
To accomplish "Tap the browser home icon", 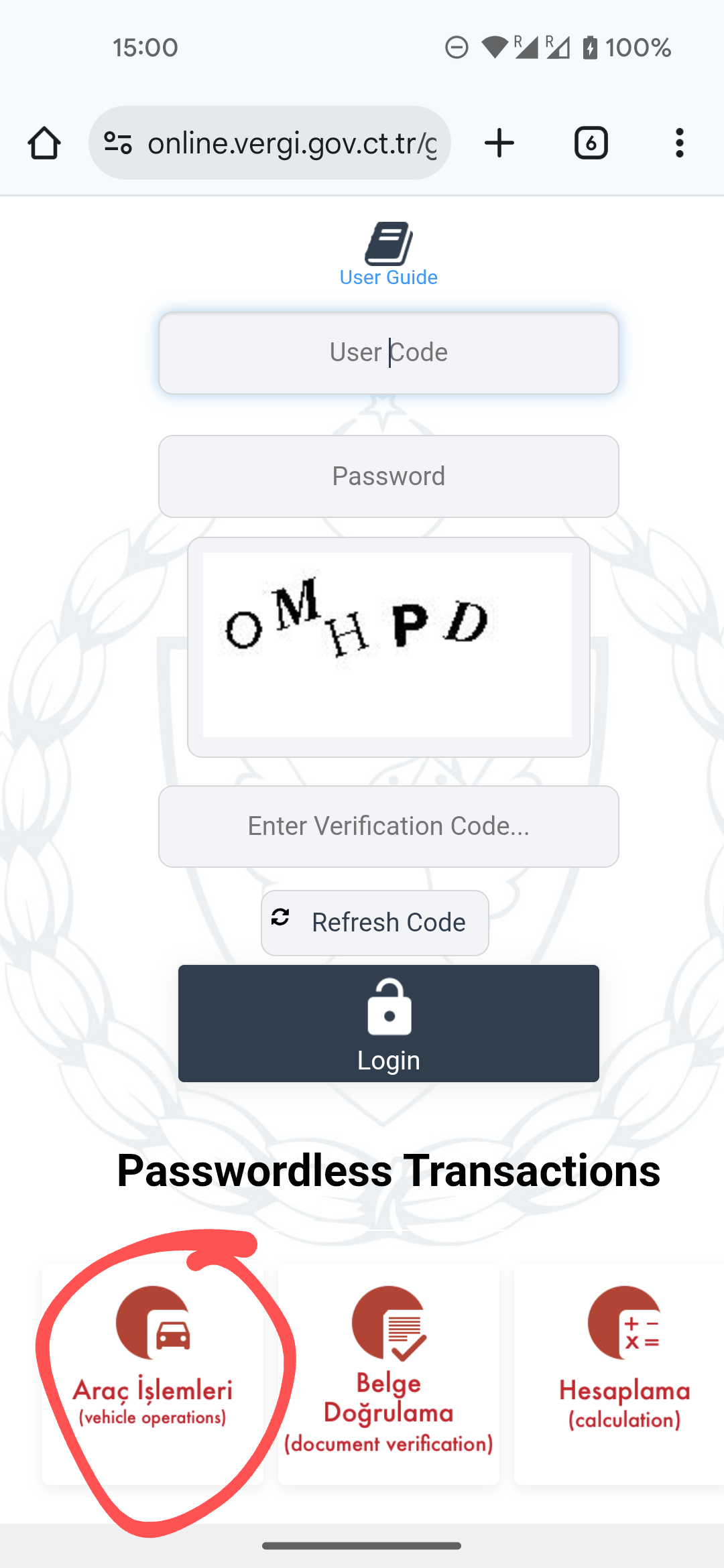I will 44,143.
